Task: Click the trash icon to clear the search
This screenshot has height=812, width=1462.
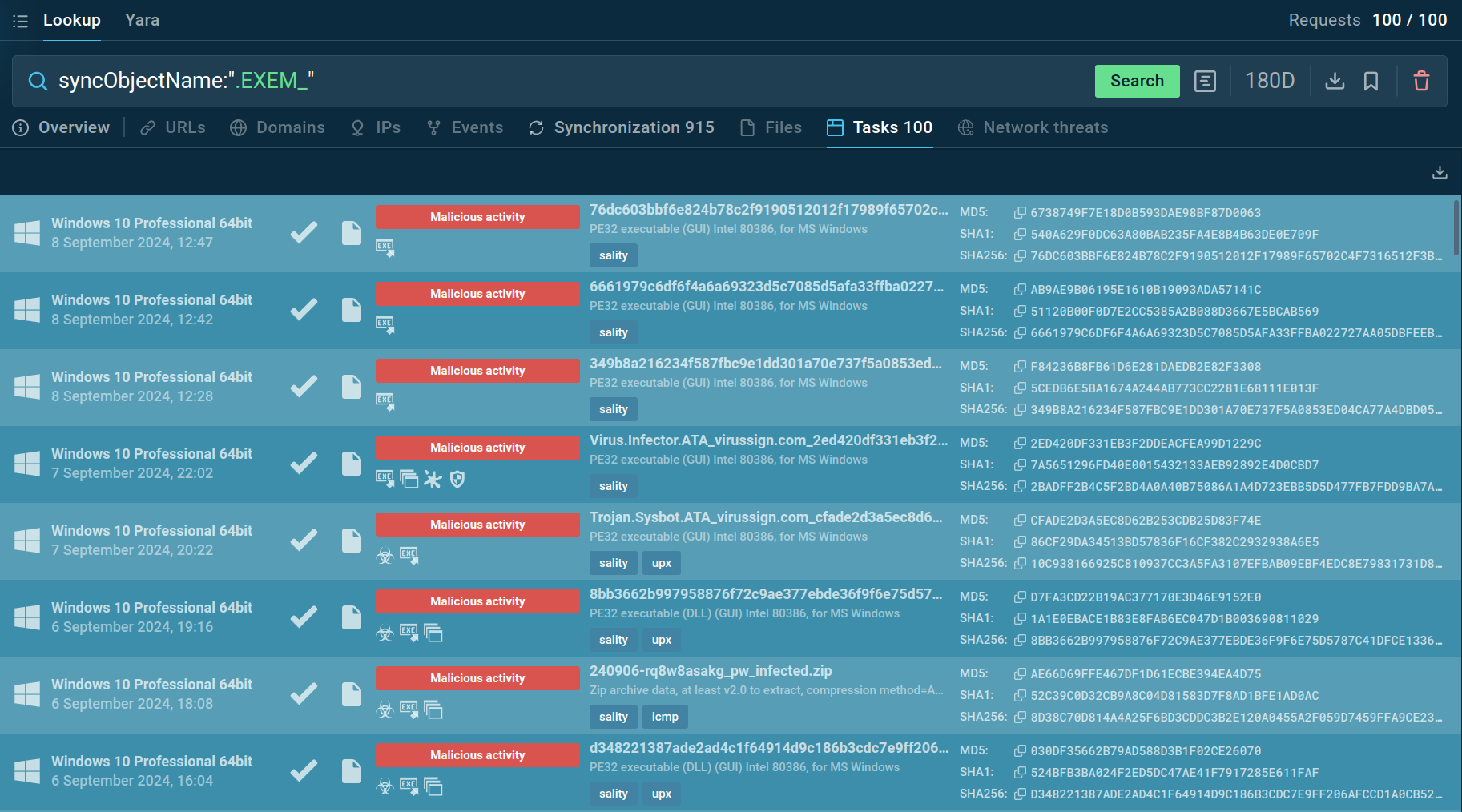Action: pos(1421,81)
